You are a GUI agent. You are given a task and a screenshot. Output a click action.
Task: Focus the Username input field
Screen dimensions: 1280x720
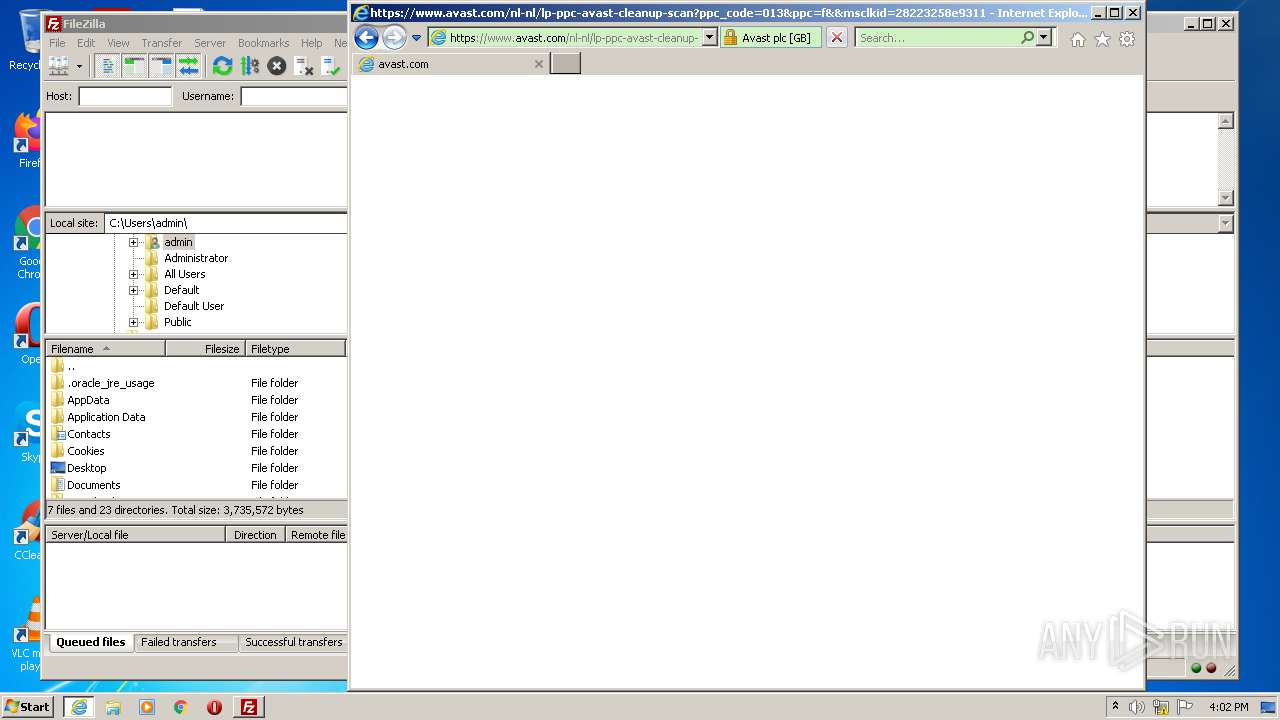pyautogui.click(x=294, y=96)
